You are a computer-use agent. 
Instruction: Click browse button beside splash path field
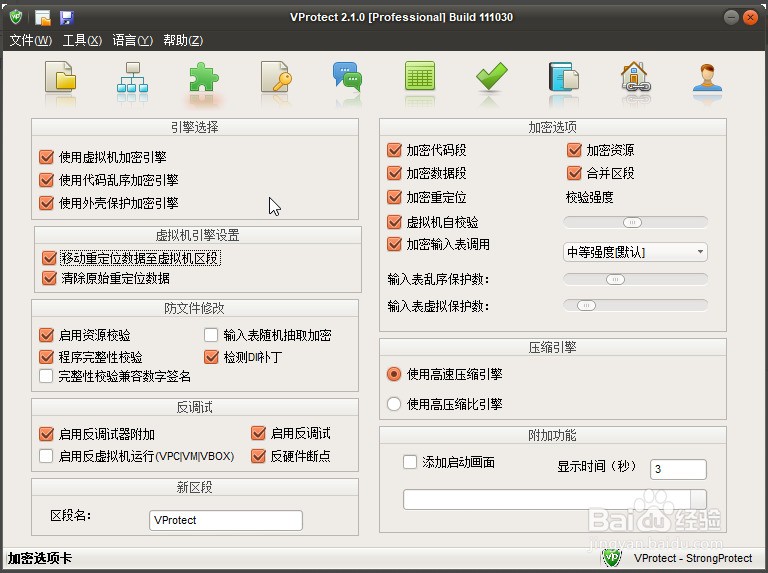coord(698,500)
